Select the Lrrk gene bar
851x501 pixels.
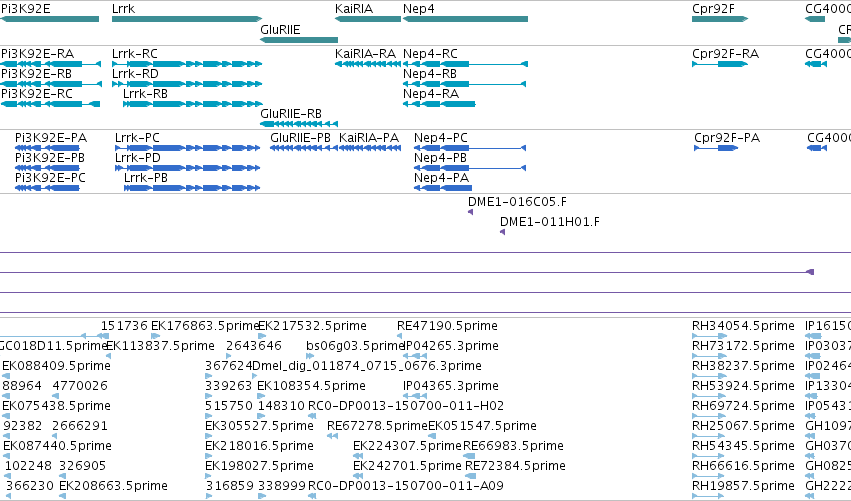tap(187, 19)
